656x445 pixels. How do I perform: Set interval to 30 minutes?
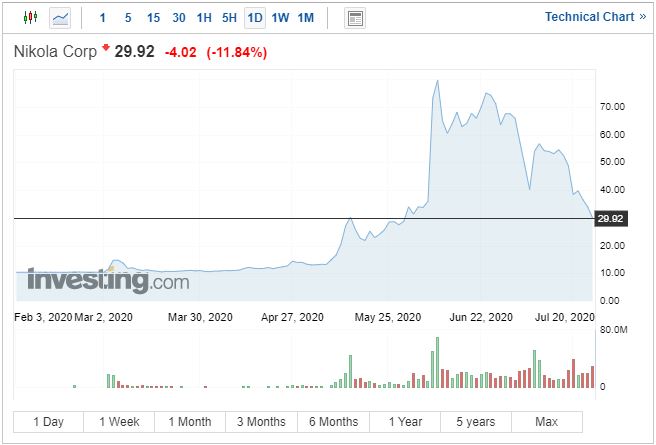[179, 18]
